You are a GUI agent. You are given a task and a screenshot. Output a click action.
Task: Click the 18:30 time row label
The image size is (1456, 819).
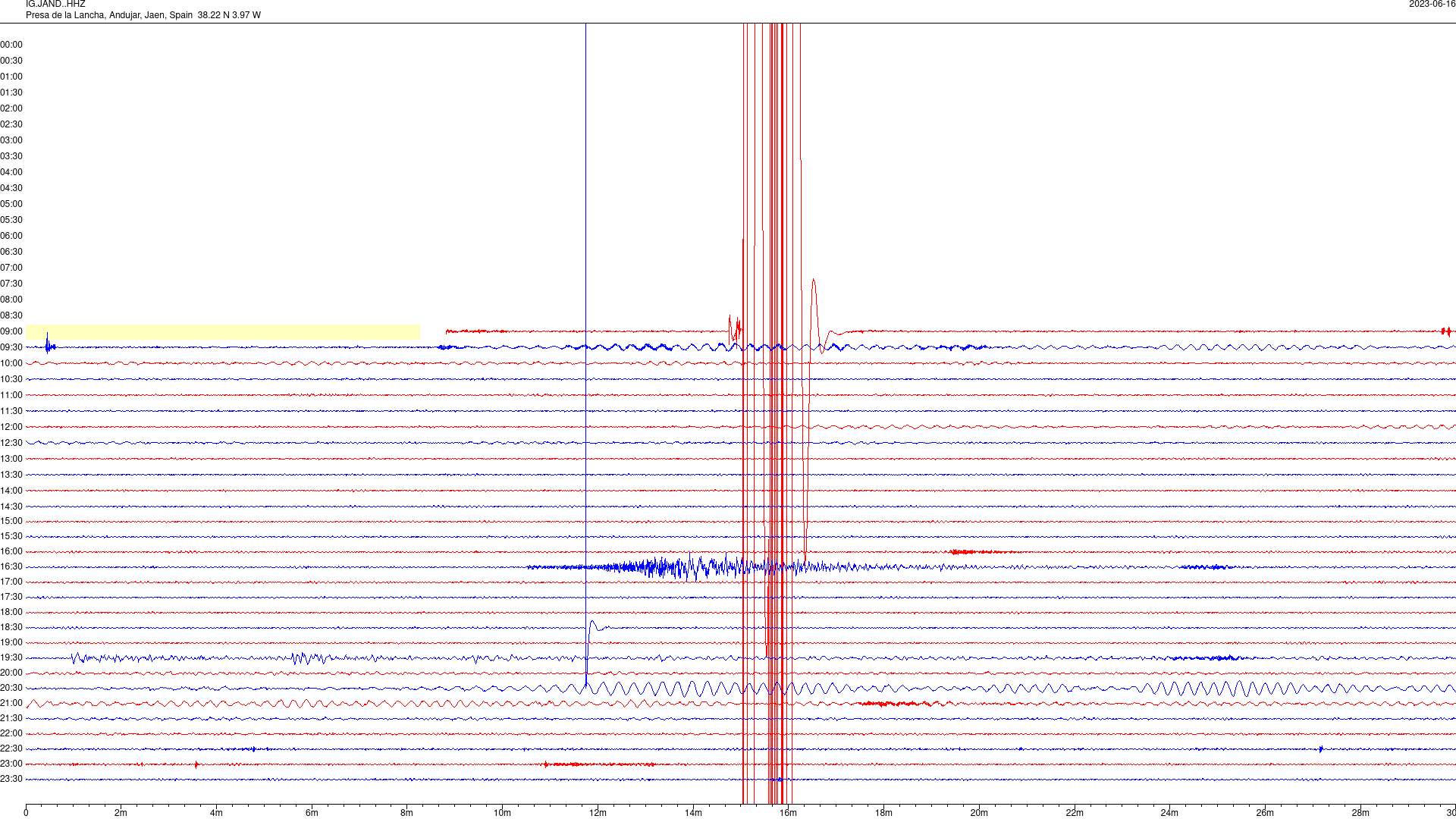pos(11,627)
